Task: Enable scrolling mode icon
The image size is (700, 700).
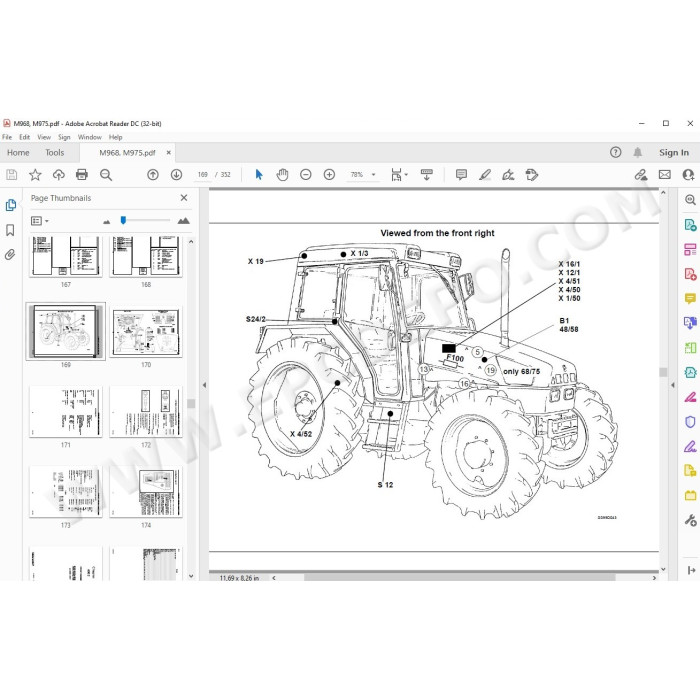Action: pos(426,175)
